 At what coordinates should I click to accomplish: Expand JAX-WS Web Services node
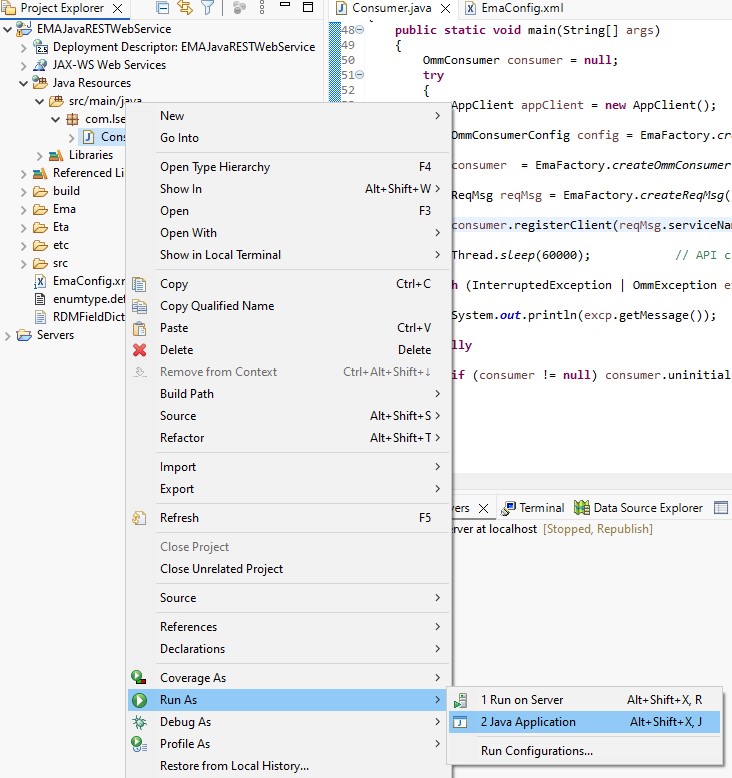coord(23,65)
